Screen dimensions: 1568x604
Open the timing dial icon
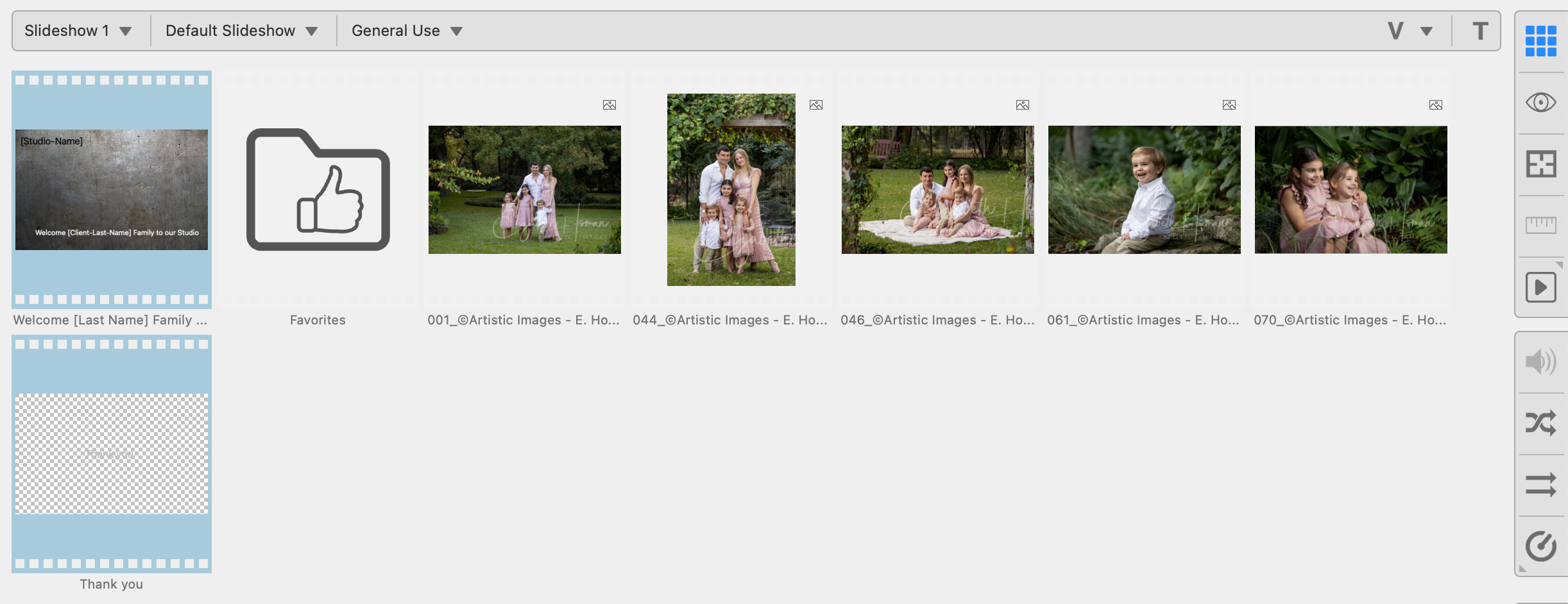click(x=1540, y=546)
